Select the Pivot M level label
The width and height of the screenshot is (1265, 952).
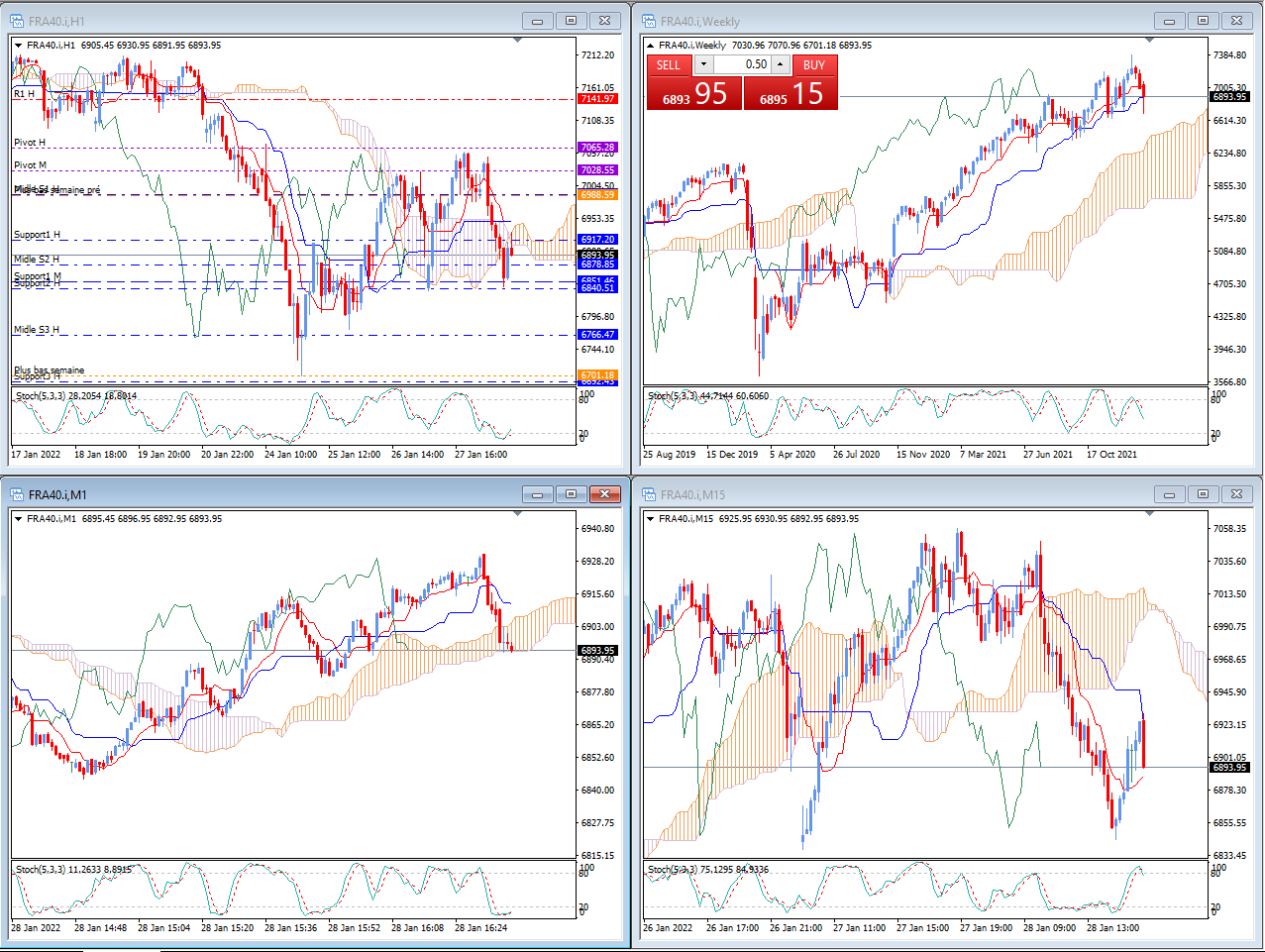click(x=30, y=165)
